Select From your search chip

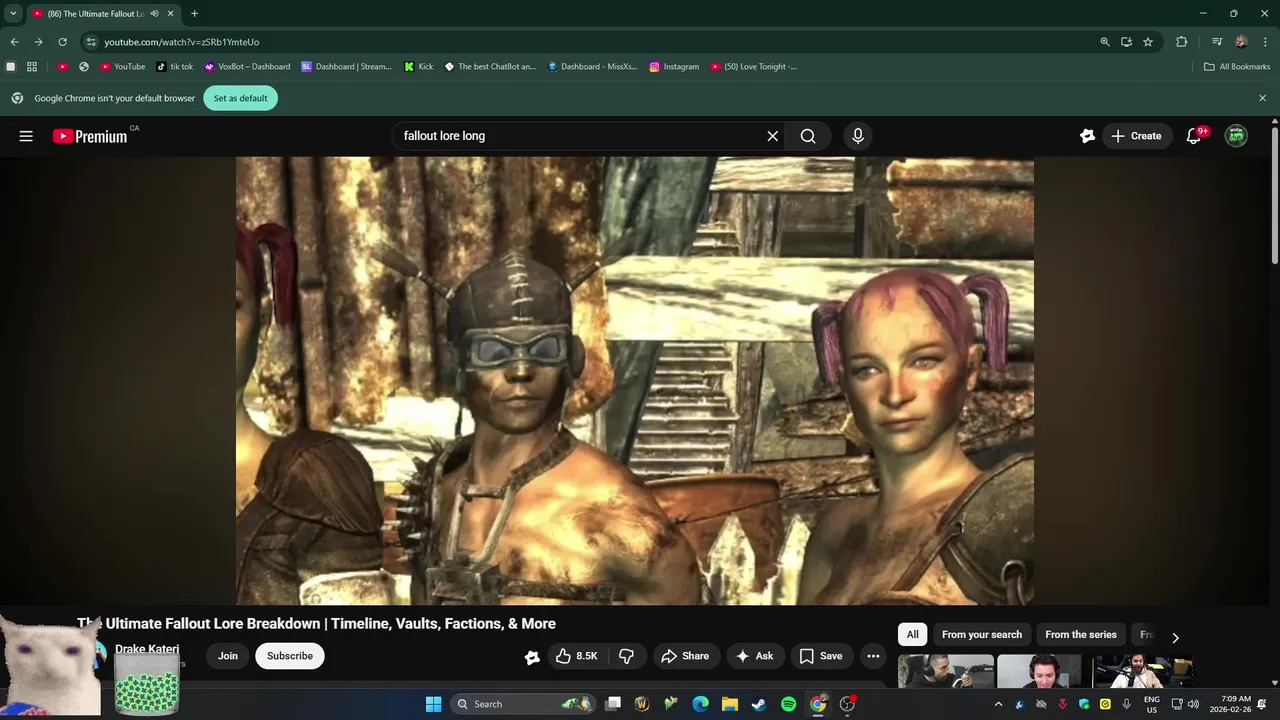(x=982, y=634)
